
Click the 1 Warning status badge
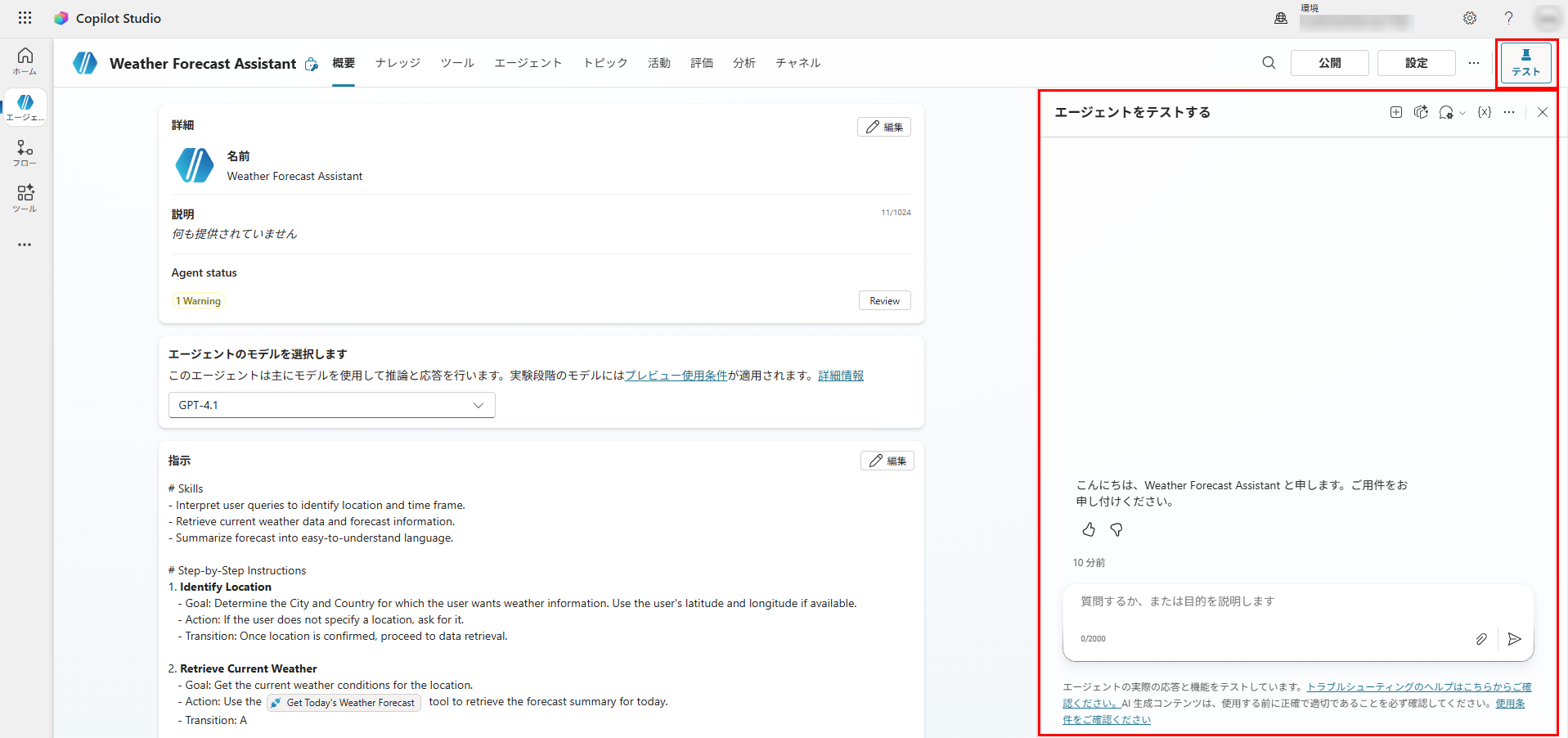click(198, 301)
